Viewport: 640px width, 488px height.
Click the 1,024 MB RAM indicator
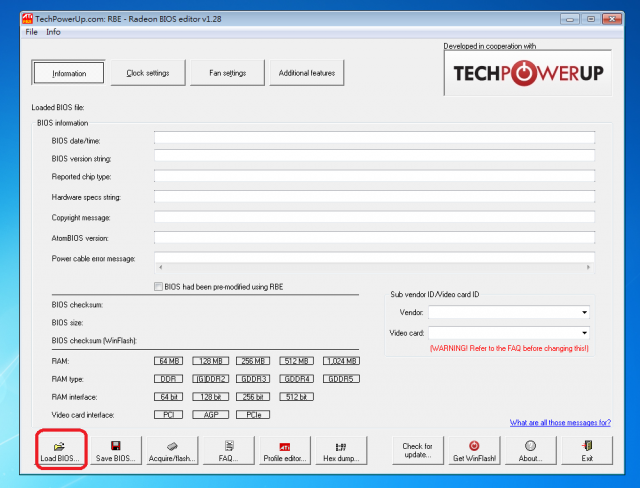tap(341, 361)
